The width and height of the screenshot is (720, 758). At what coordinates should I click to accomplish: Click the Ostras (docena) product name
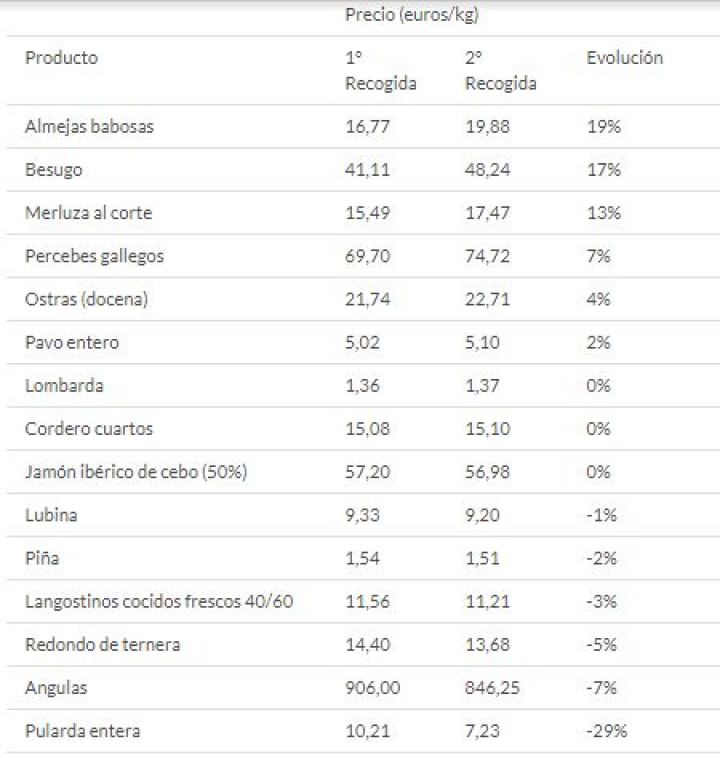point(86,299)
